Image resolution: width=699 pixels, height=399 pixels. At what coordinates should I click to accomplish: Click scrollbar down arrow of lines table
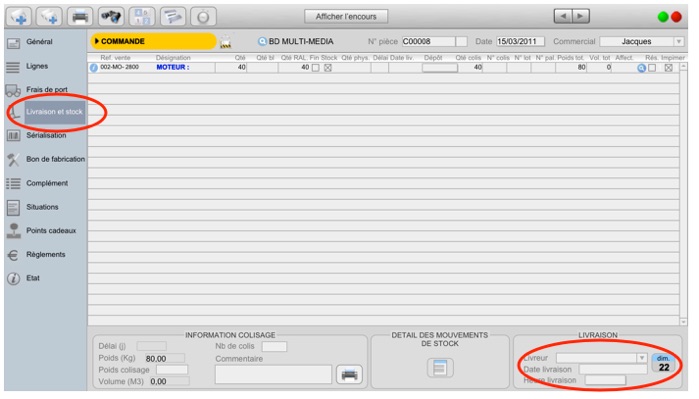point(683,321)
